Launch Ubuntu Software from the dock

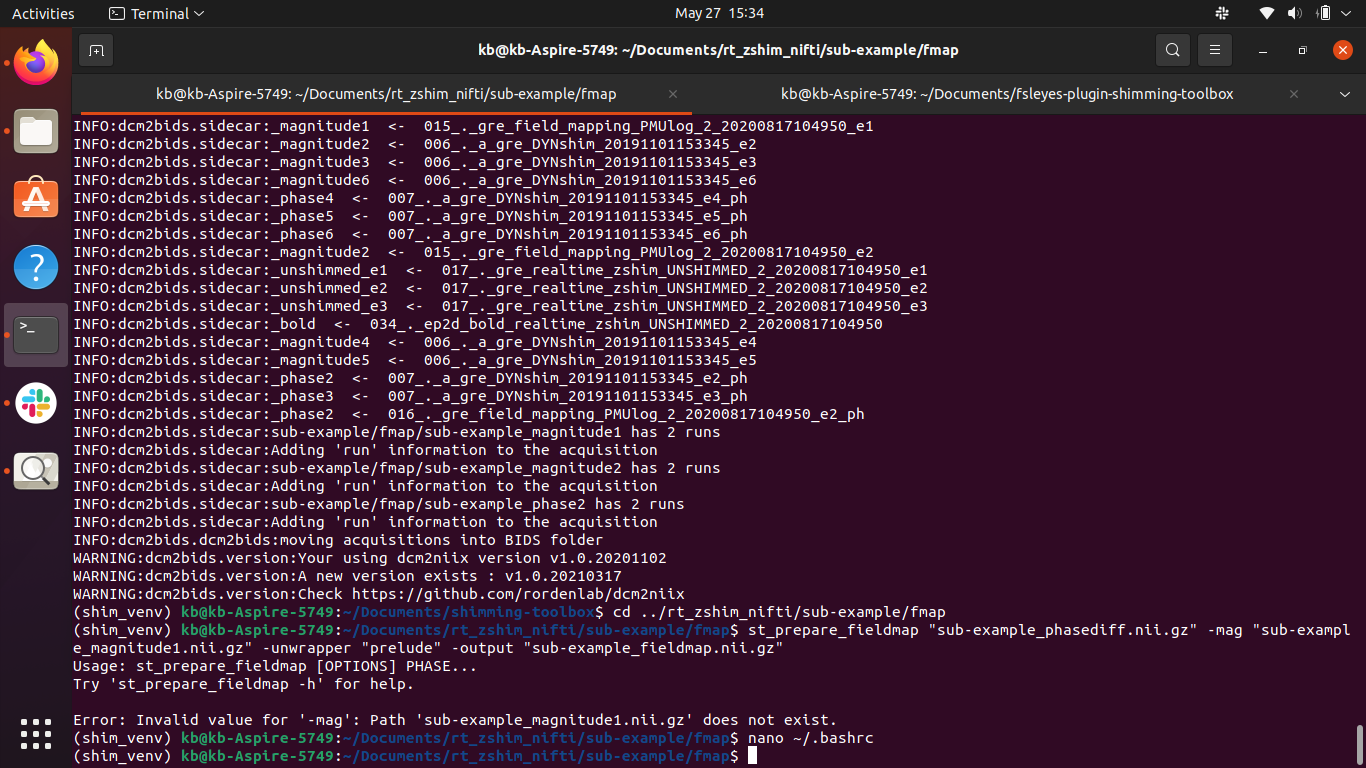pos(36,198)
